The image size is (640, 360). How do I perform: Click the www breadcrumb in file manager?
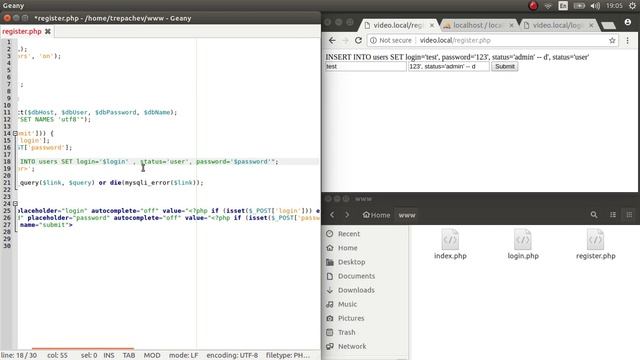(x=407, y=215)
